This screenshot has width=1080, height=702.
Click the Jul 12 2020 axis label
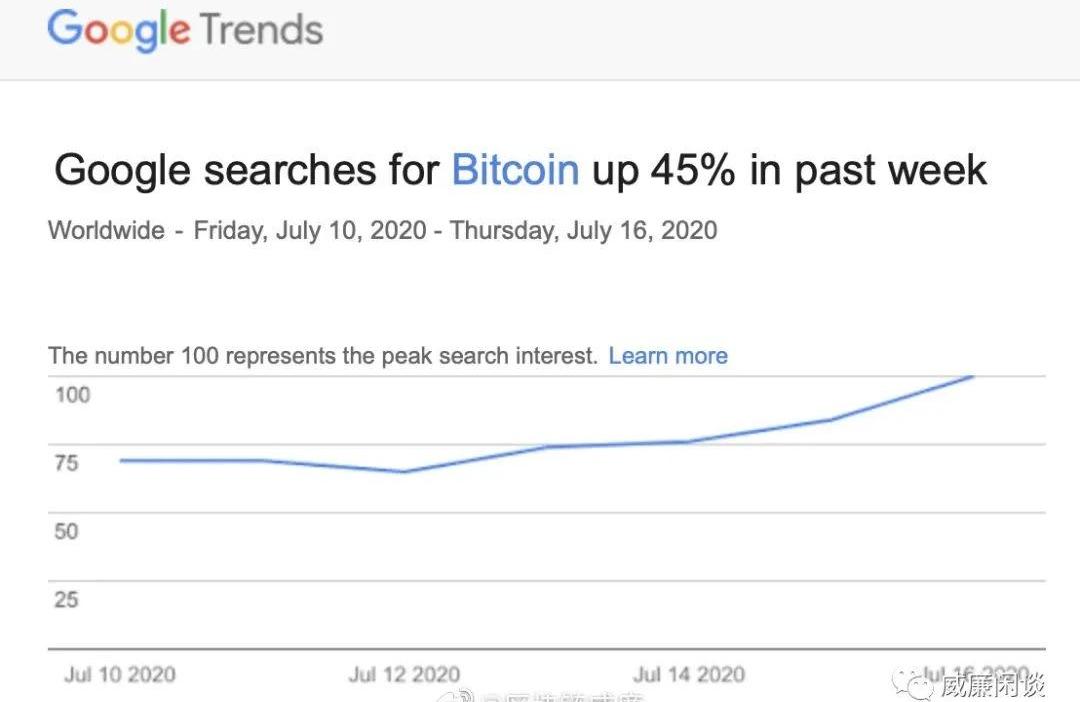point(404,674)
